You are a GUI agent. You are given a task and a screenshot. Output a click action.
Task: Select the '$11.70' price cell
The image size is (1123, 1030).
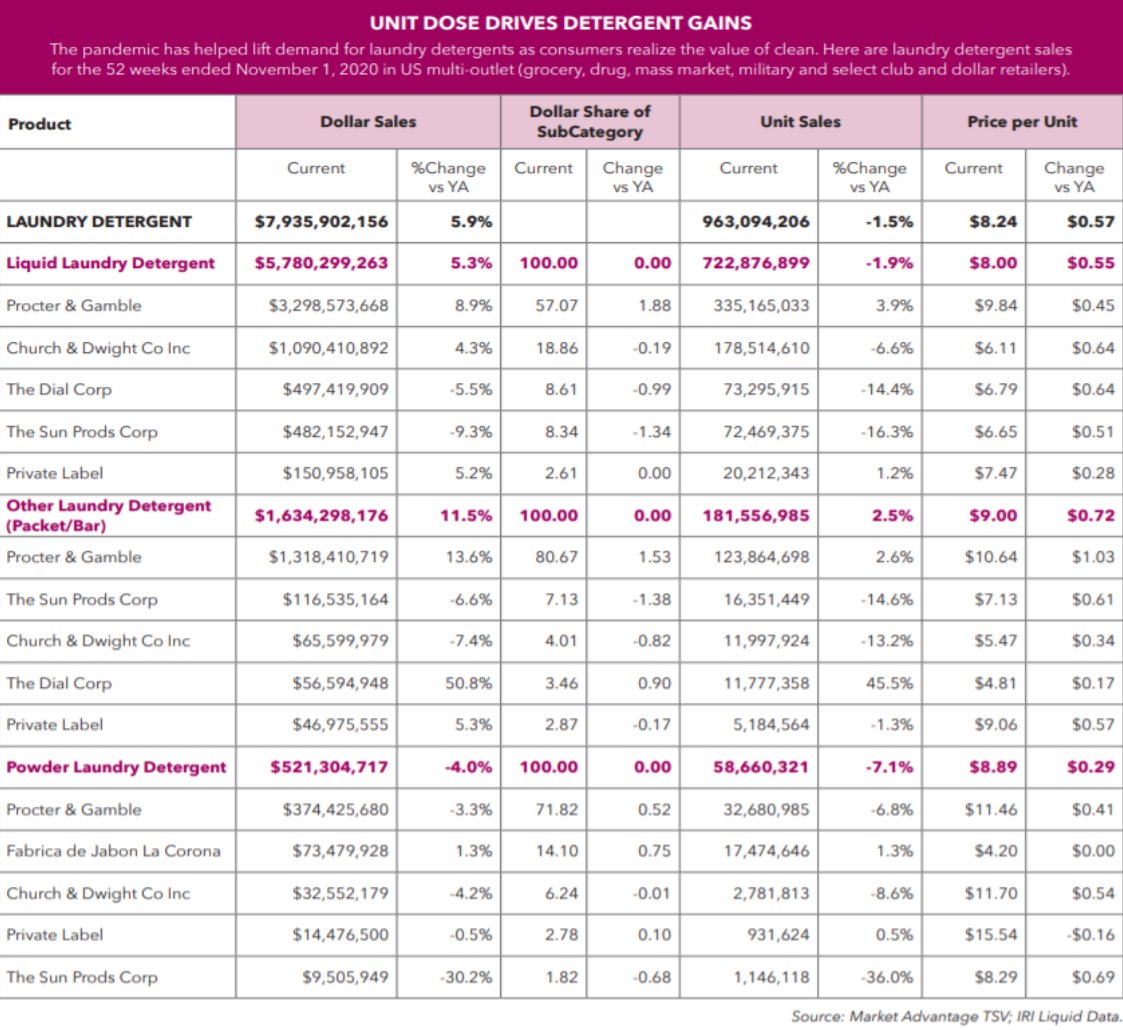click(x=991, y=893)
